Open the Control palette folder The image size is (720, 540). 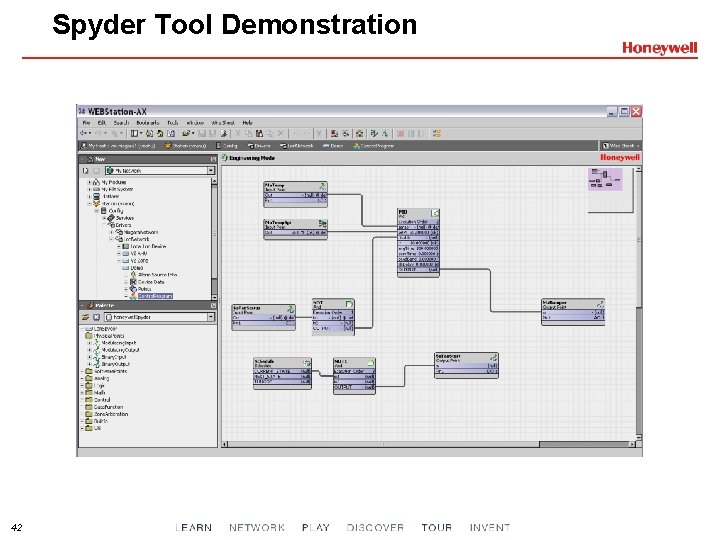(x=102, y=400)
